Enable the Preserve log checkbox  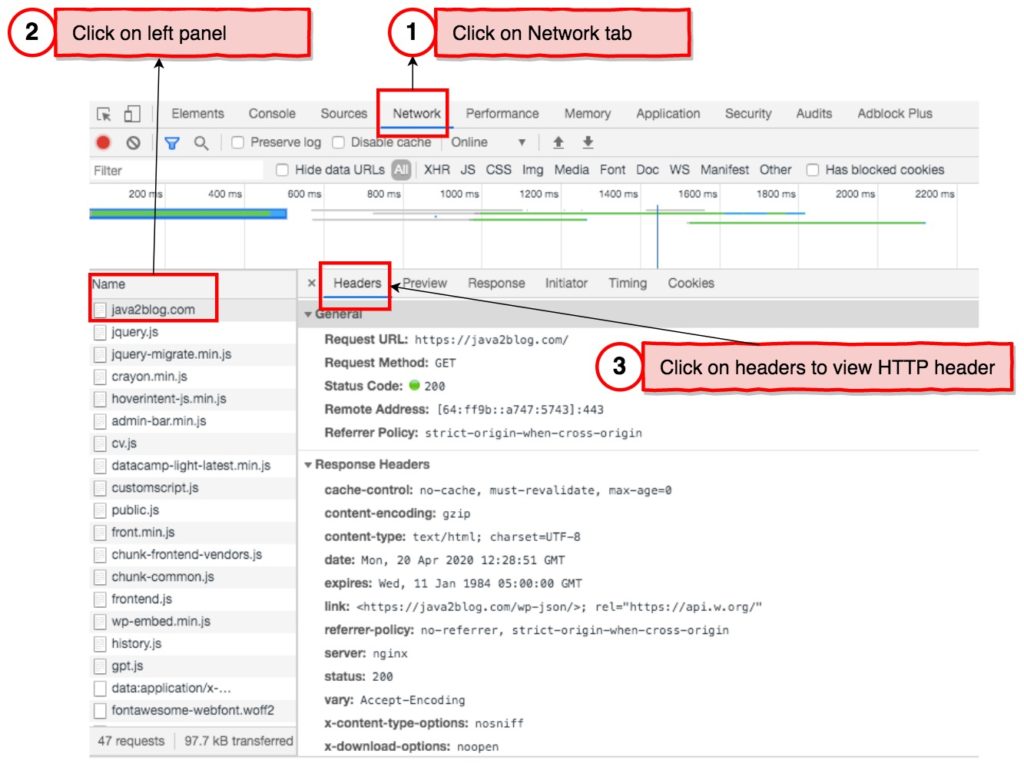(237, 143)
